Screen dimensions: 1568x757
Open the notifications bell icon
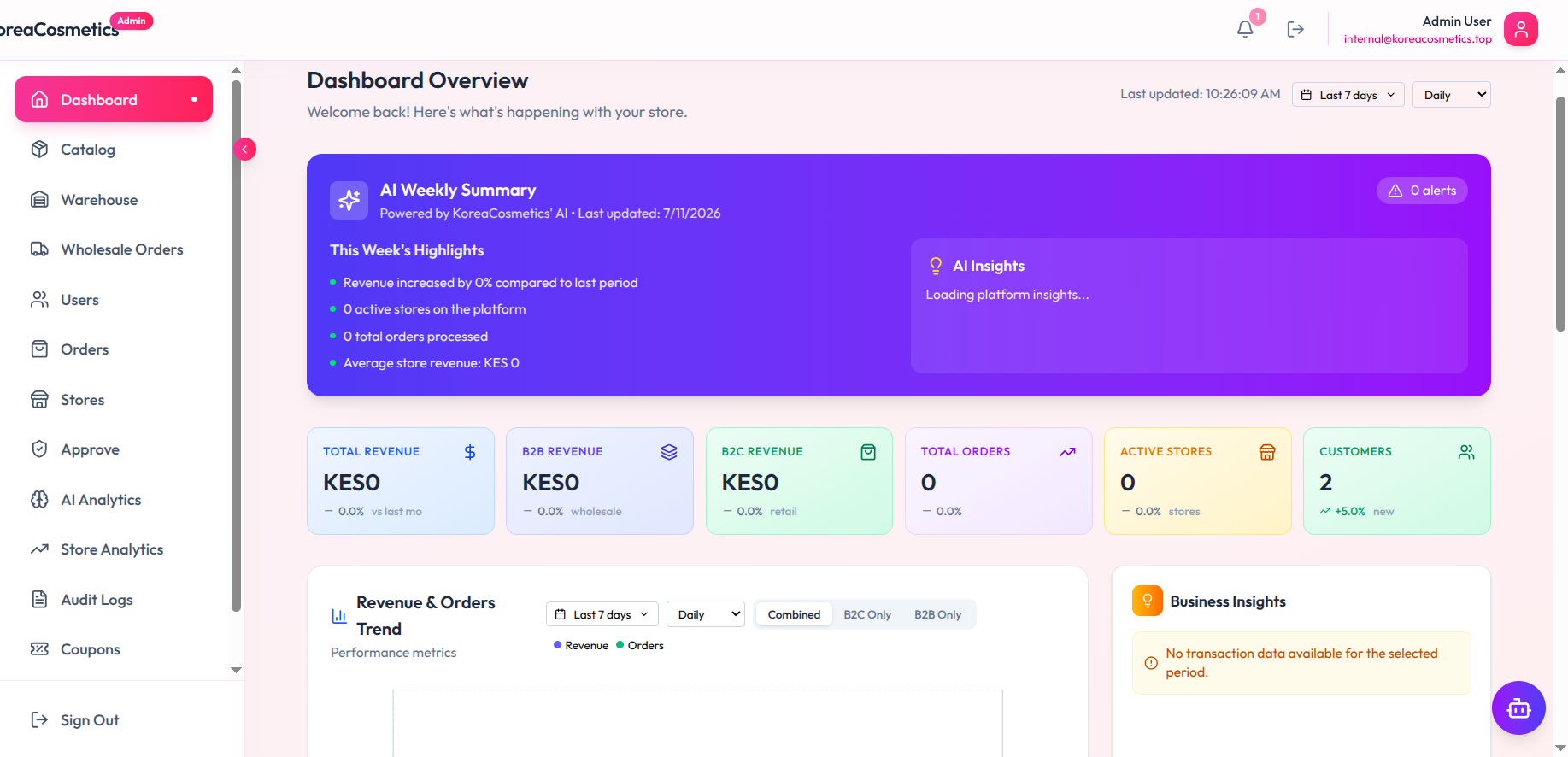[1245, 29]
